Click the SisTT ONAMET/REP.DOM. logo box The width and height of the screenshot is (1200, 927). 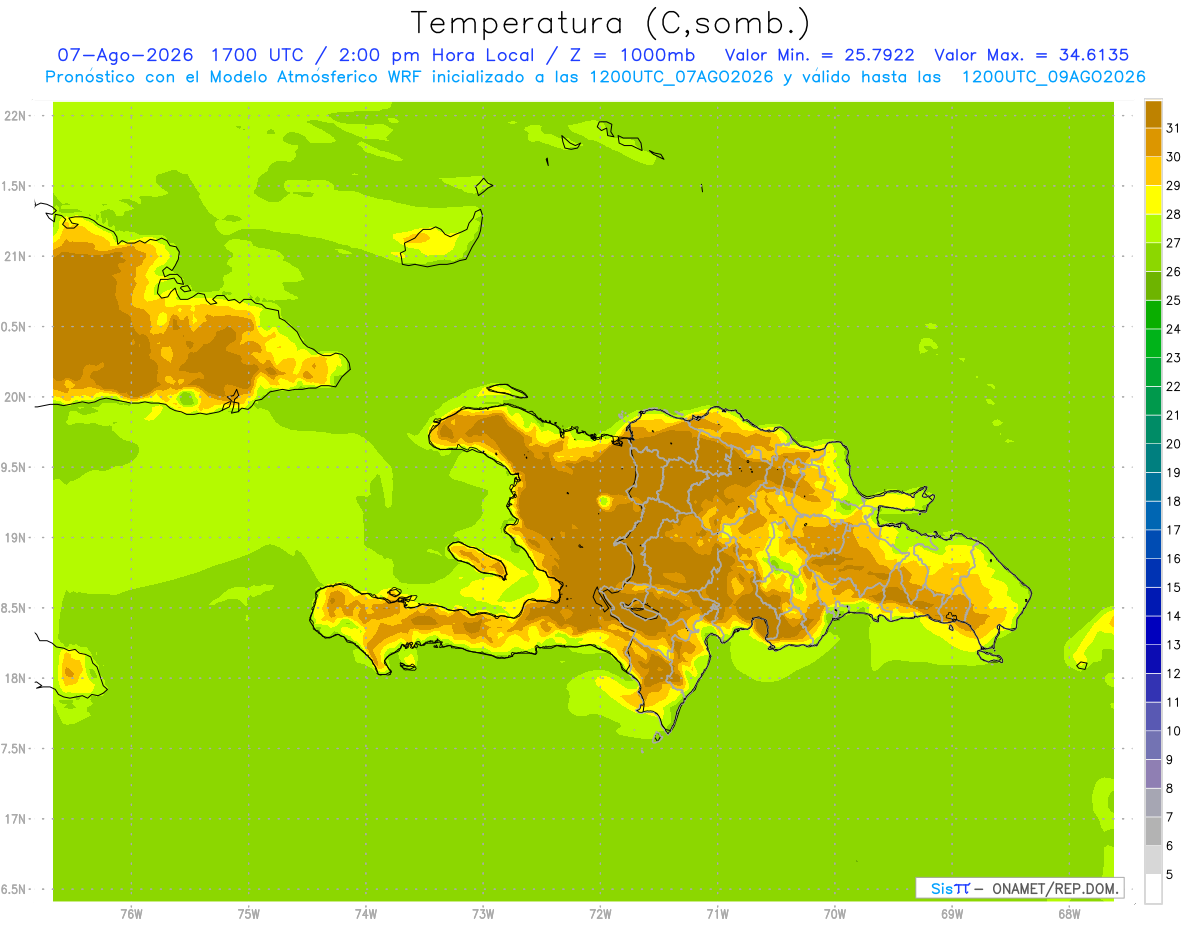[1020, 888]
